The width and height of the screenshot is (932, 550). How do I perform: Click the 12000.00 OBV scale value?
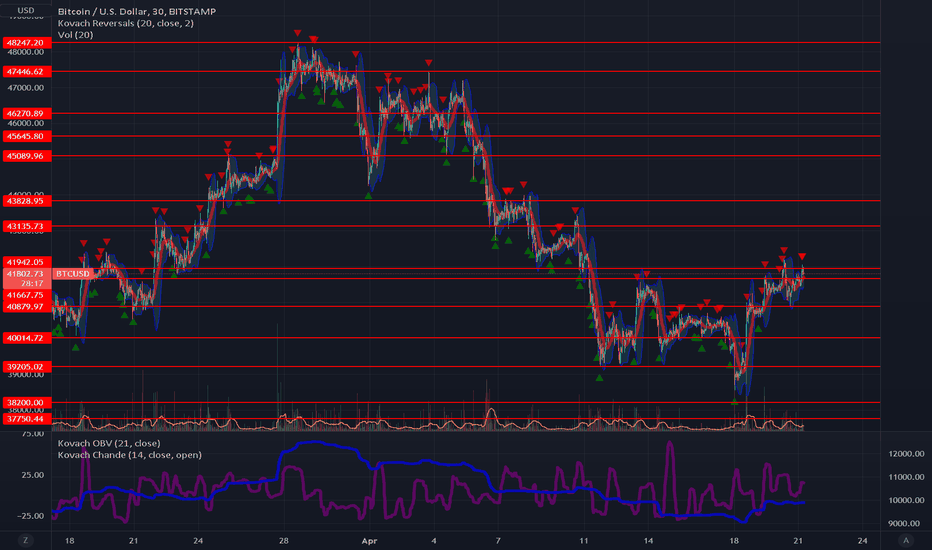(906, 454)
